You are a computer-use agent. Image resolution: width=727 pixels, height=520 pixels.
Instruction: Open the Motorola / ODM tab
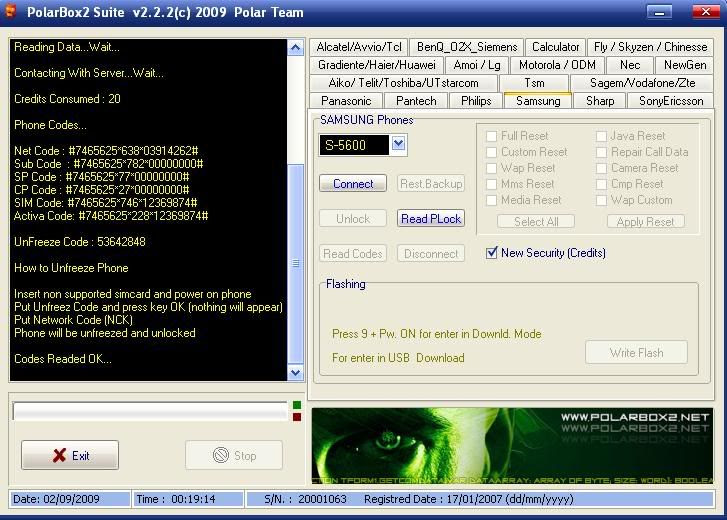click(557, 65)
